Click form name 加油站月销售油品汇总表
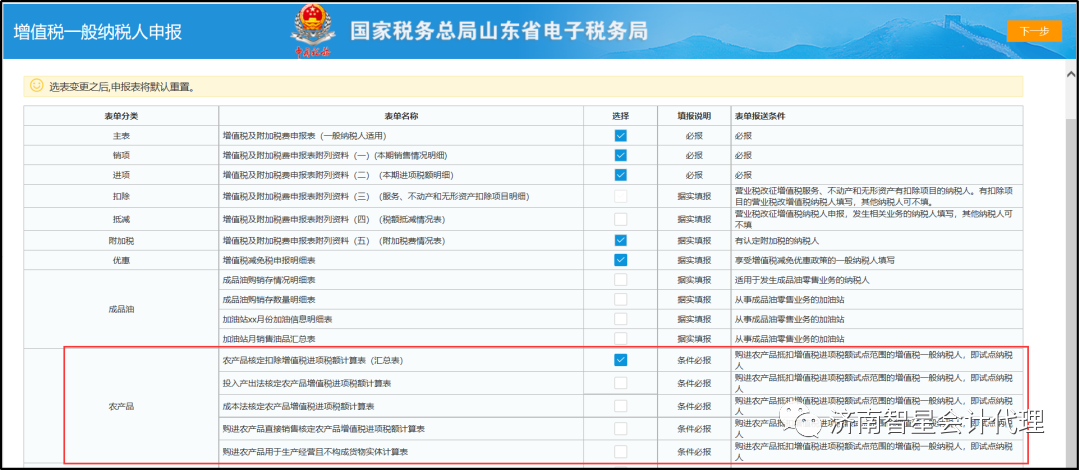 click(269, 339)
